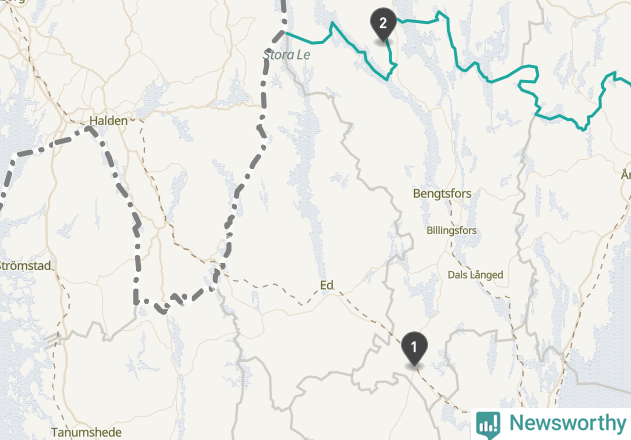Select the Ed town label
This screenshot has height=440, width=631.
326,285
